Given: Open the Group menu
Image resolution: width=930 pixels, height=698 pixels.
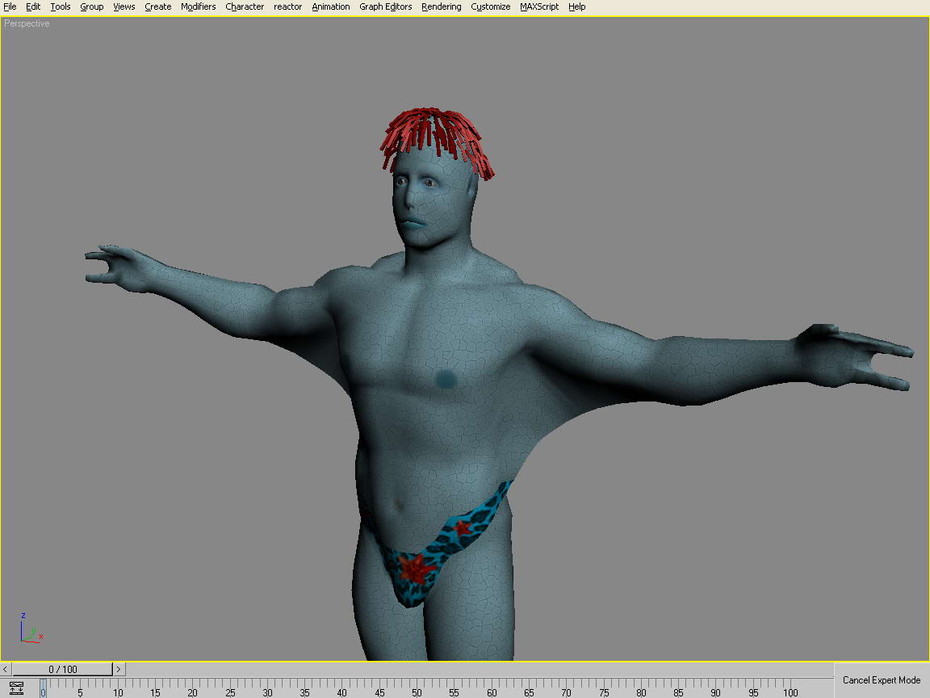Looking at the screenshot, I should click(91, 7).
